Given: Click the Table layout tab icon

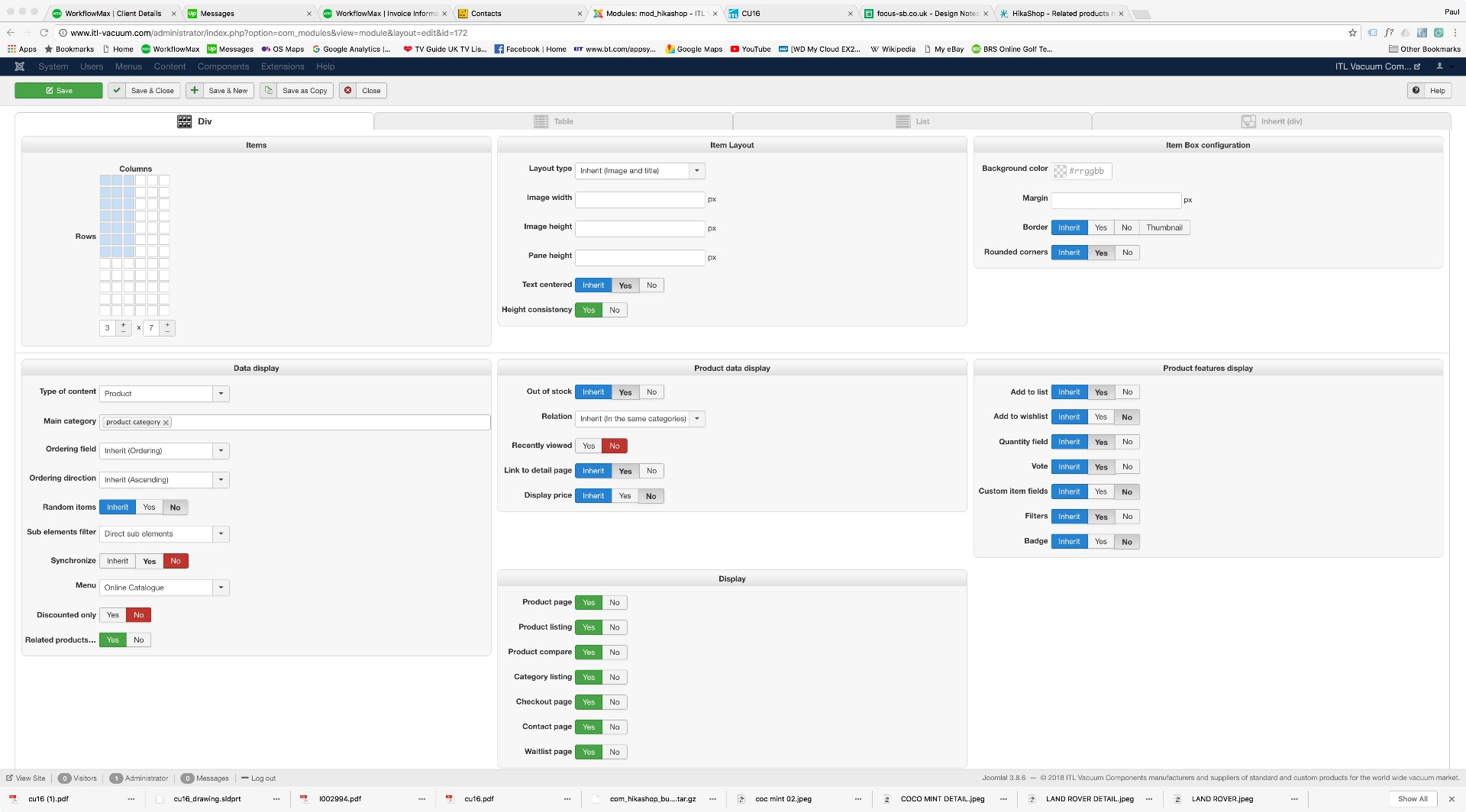Looking at the screenshot, I should 541,121.
